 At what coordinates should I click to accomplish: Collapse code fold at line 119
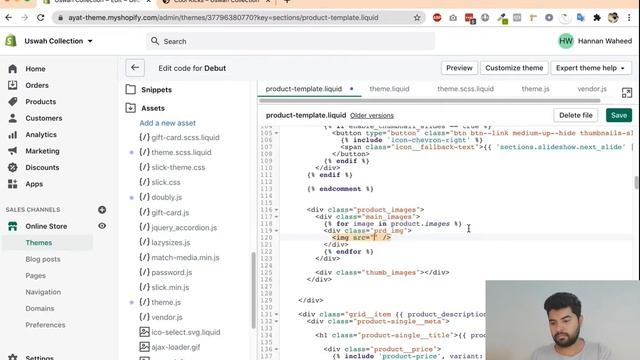click(x=276, y=231)
